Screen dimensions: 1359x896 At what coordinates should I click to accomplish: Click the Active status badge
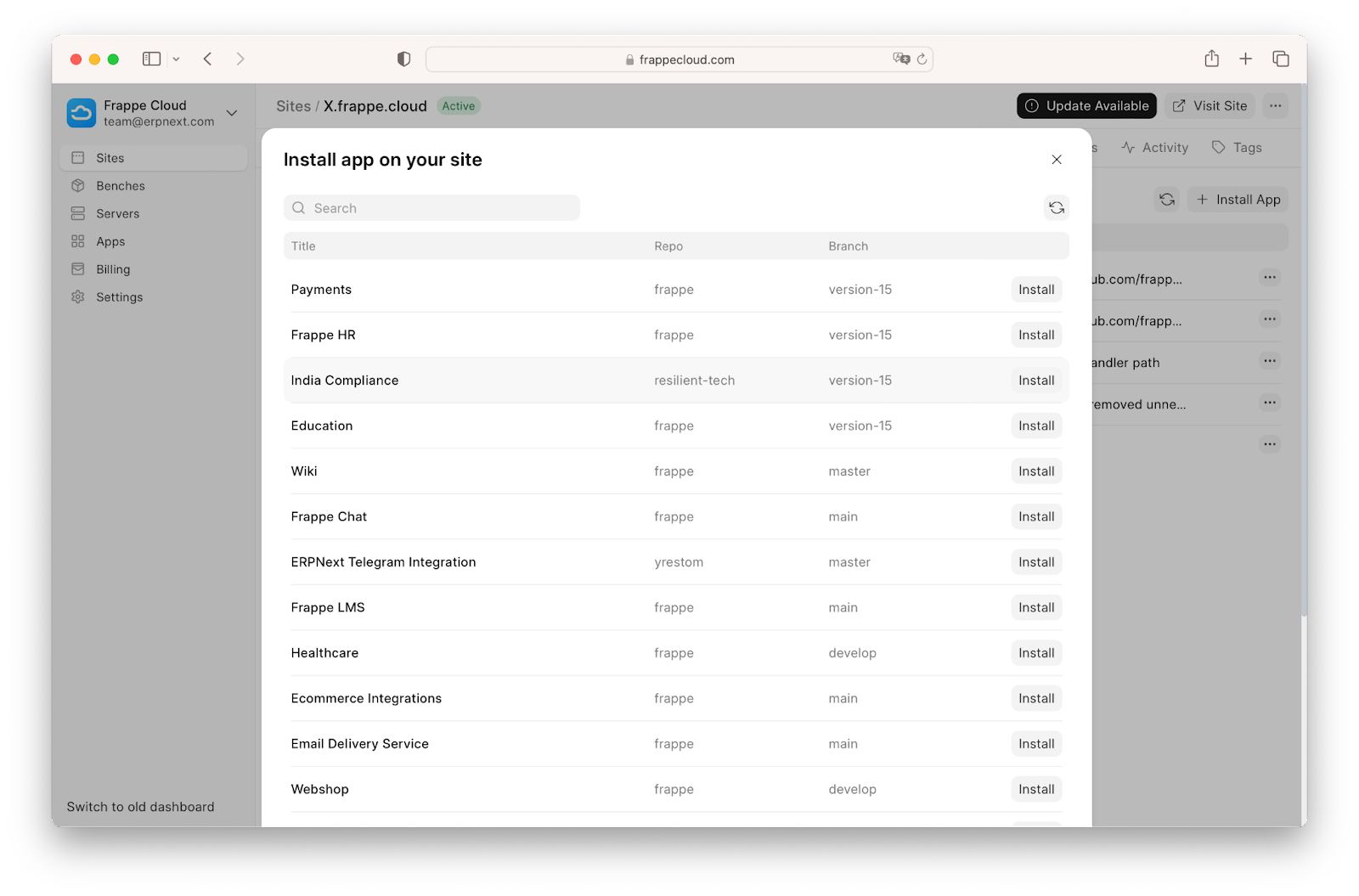pos(459,106)
